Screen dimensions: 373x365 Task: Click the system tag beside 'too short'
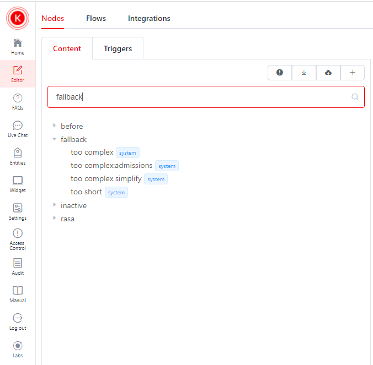[x=116, y=192]
